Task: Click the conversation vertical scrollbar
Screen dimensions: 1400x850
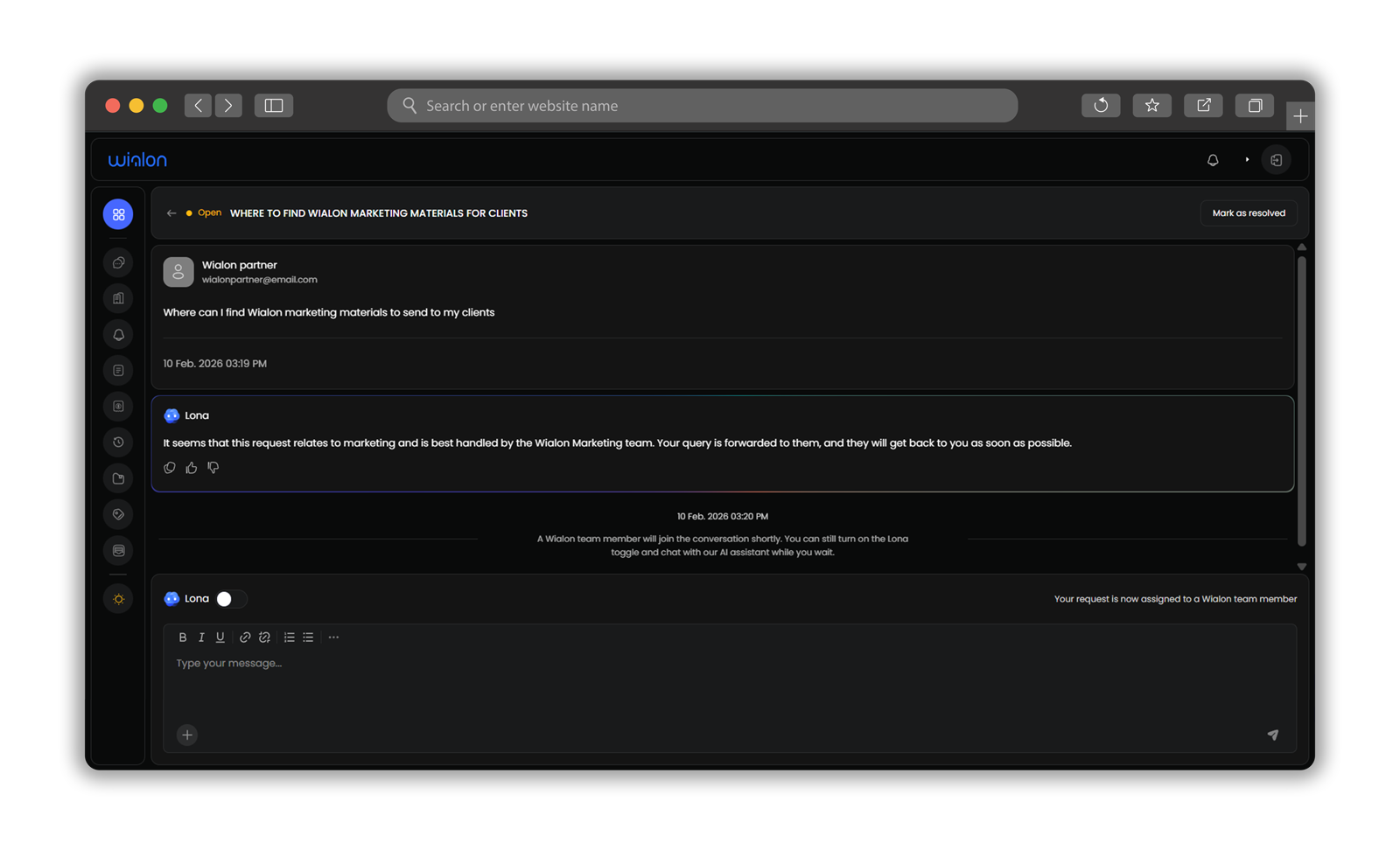Action: coord(1301,402)
